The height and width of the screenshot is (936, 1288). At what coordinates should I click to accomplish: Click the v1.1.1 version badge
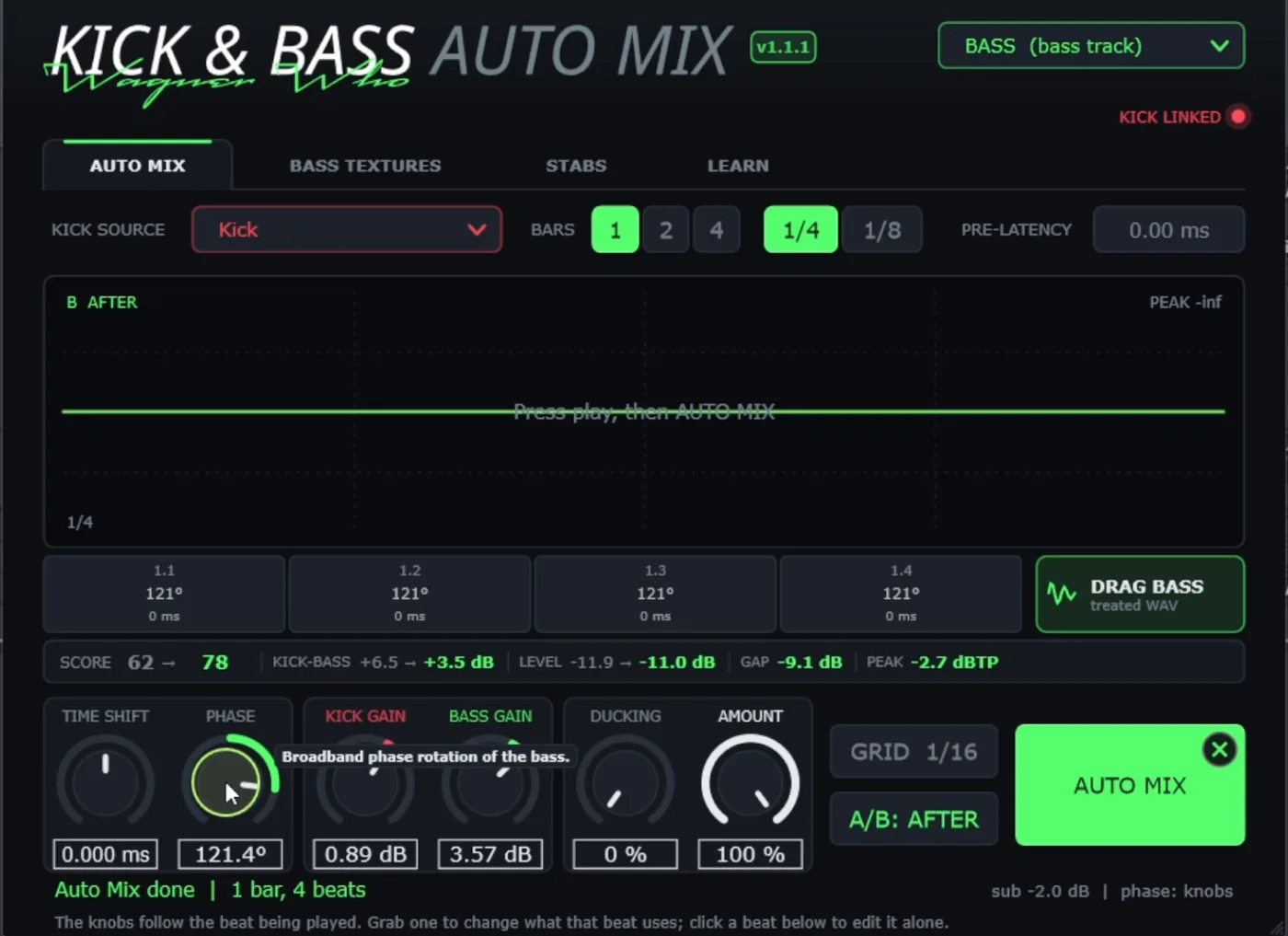[x=783, y=47]
